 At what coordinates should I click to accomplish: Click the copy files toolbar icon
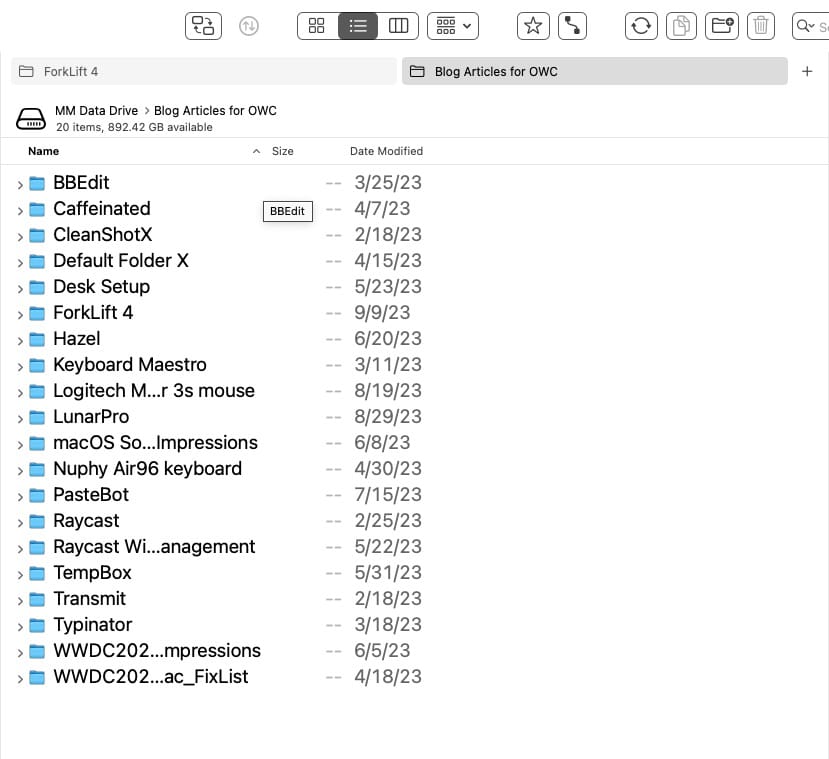pos(681,26)
